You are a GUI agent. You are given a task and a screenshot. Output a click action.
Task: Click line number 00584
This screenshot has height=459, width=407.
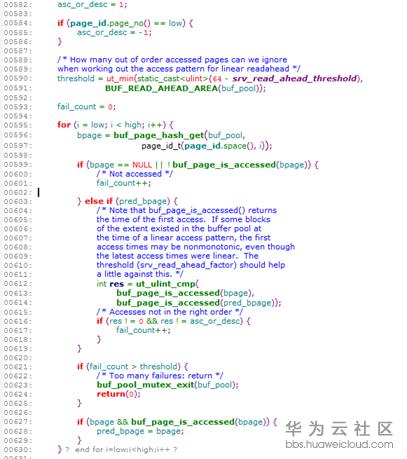[18, 23]
